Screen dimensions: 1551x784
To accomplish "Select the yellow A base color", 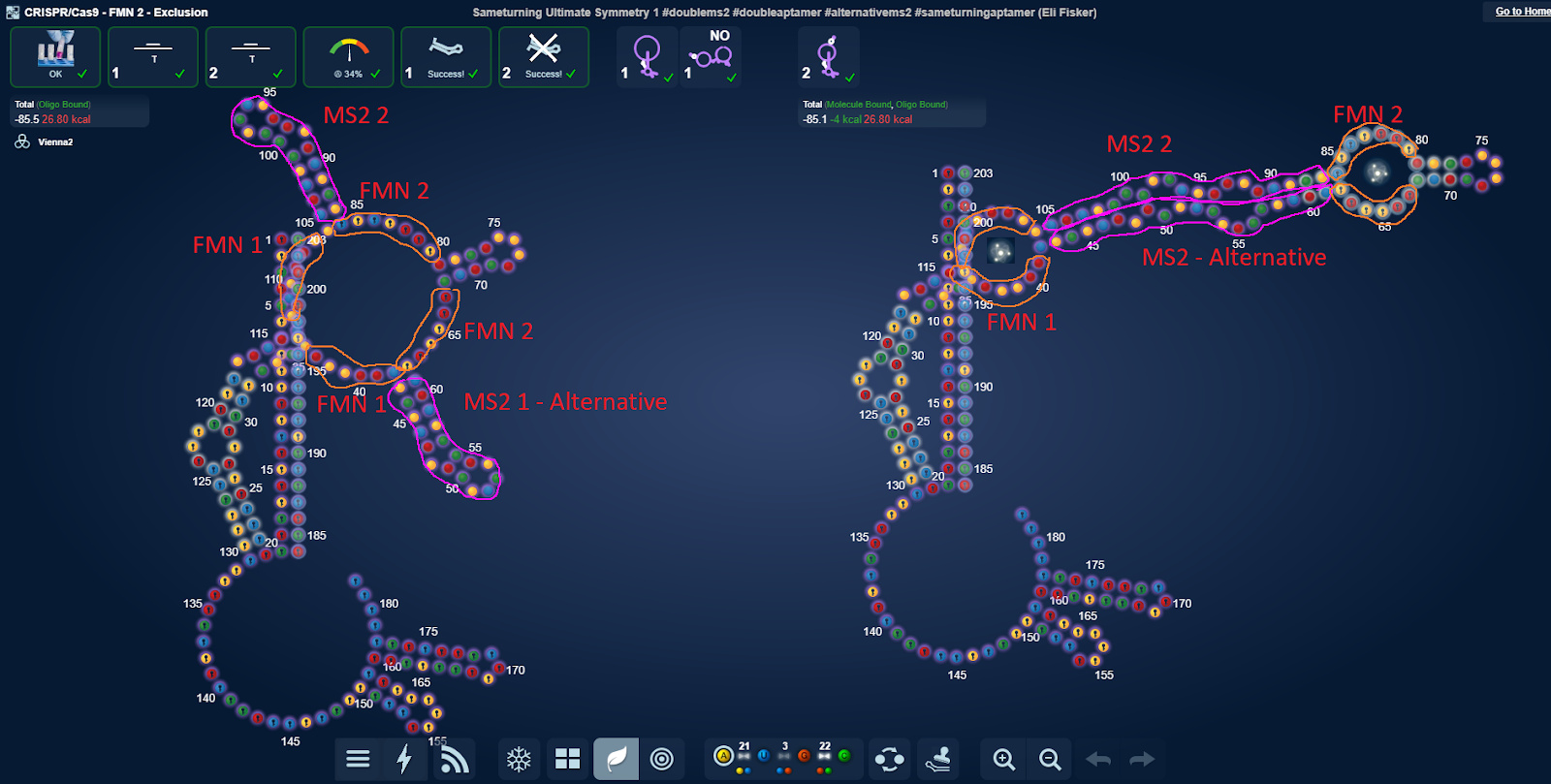I will [723, 756].
